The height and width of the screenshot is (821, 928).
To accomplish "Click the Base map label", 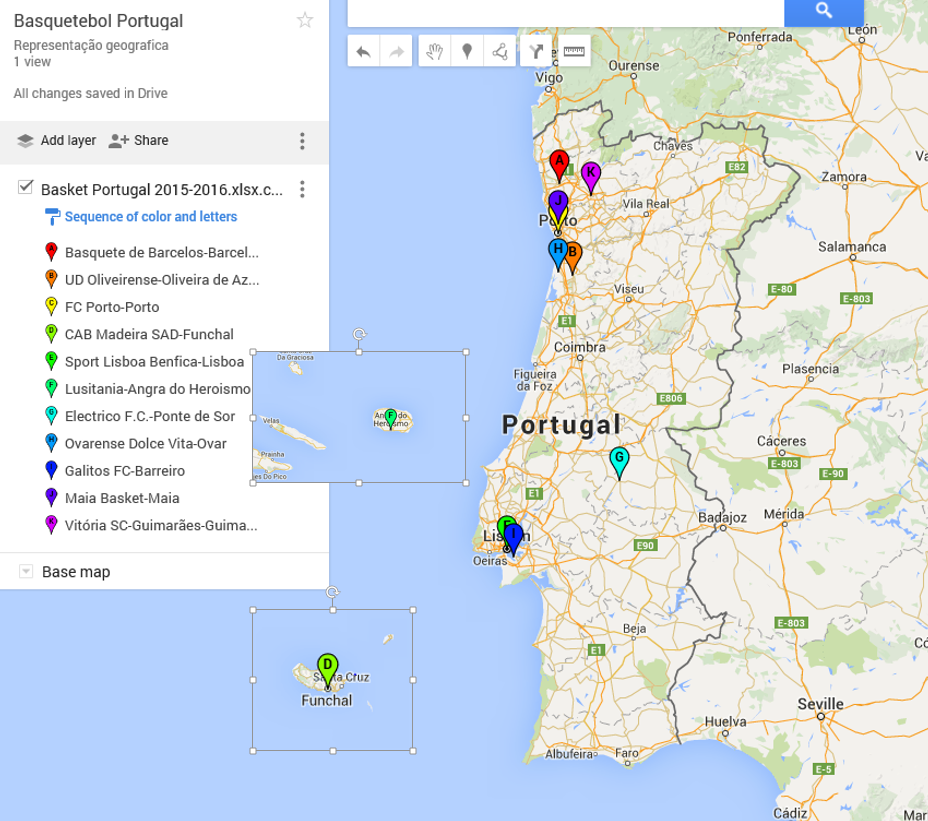I will click(x=76, y=572).
